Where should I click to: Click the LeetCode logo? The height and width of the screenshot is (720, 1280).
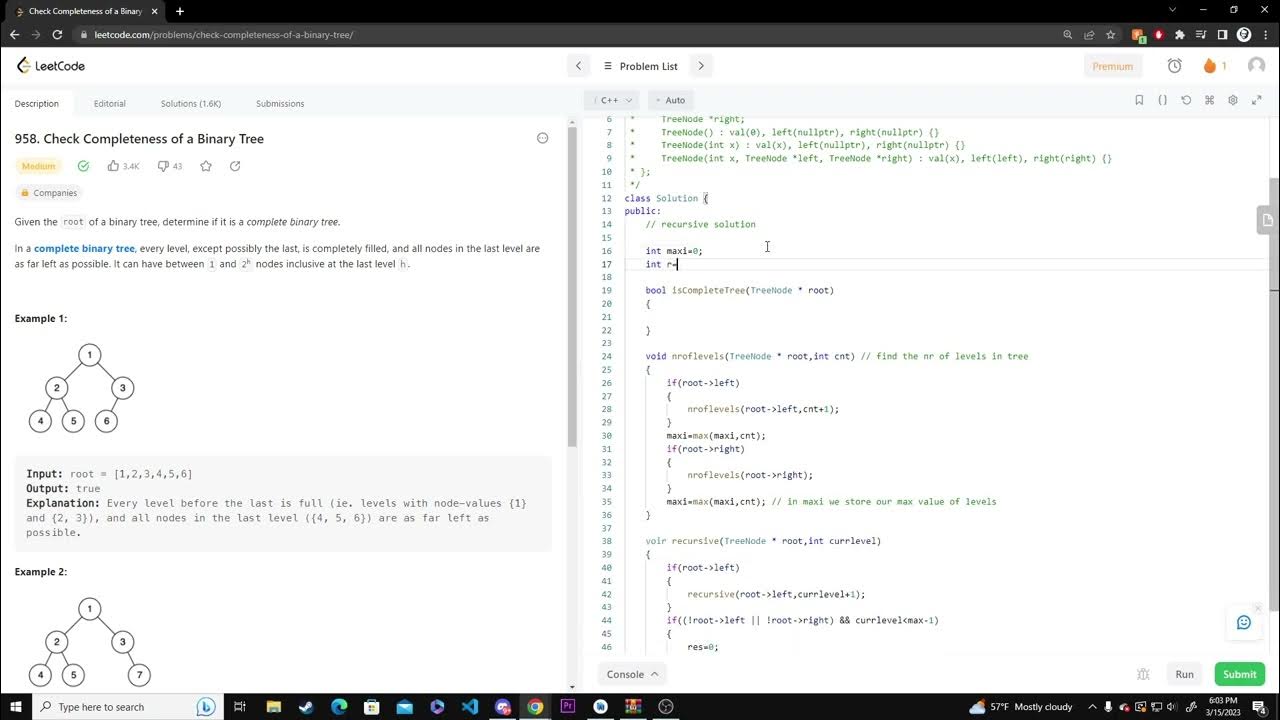point(50,66)
